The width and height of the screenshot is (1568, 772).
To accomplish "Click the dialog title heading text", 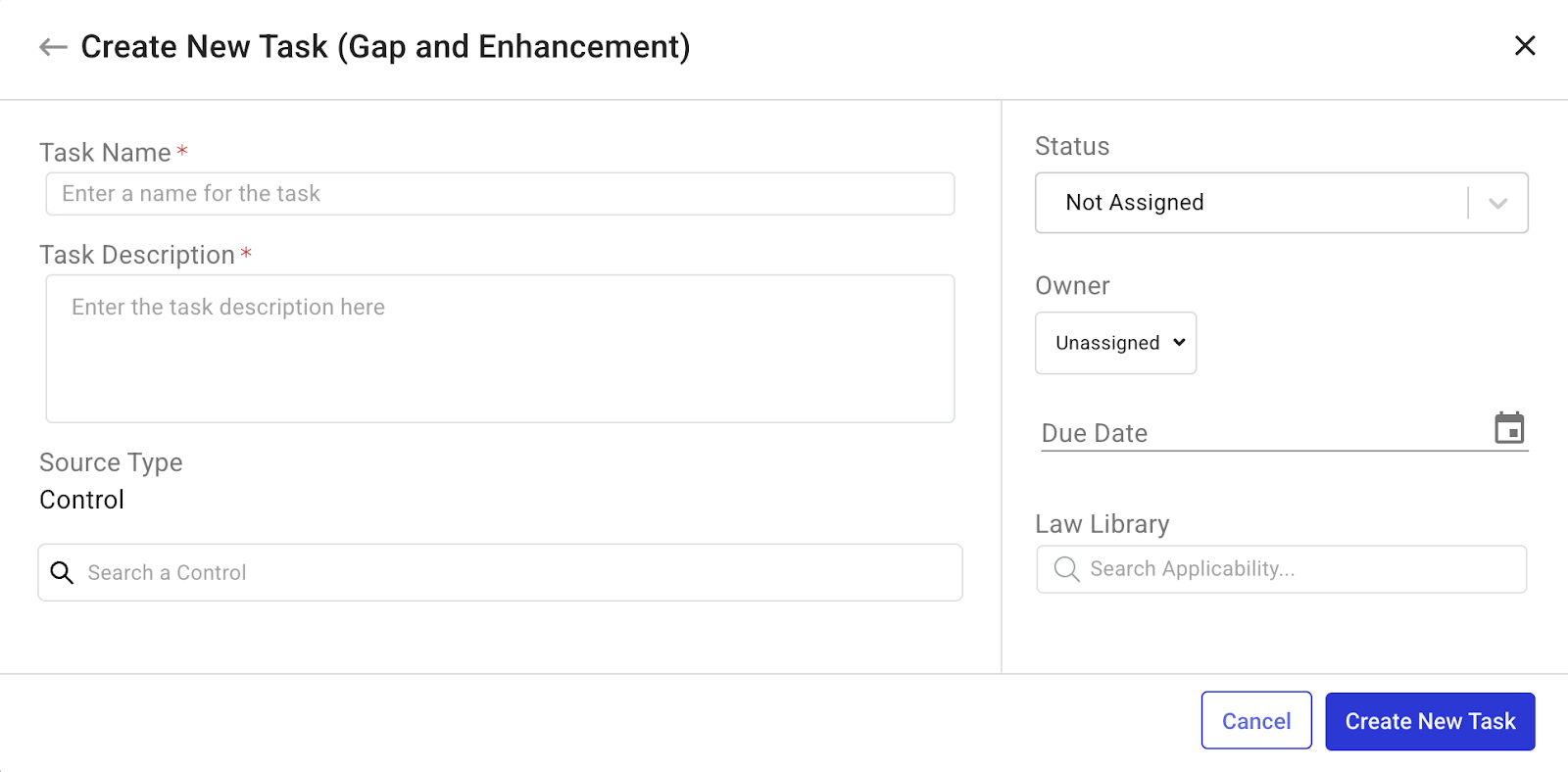I will pyautogui.click(x=385, y=47).
